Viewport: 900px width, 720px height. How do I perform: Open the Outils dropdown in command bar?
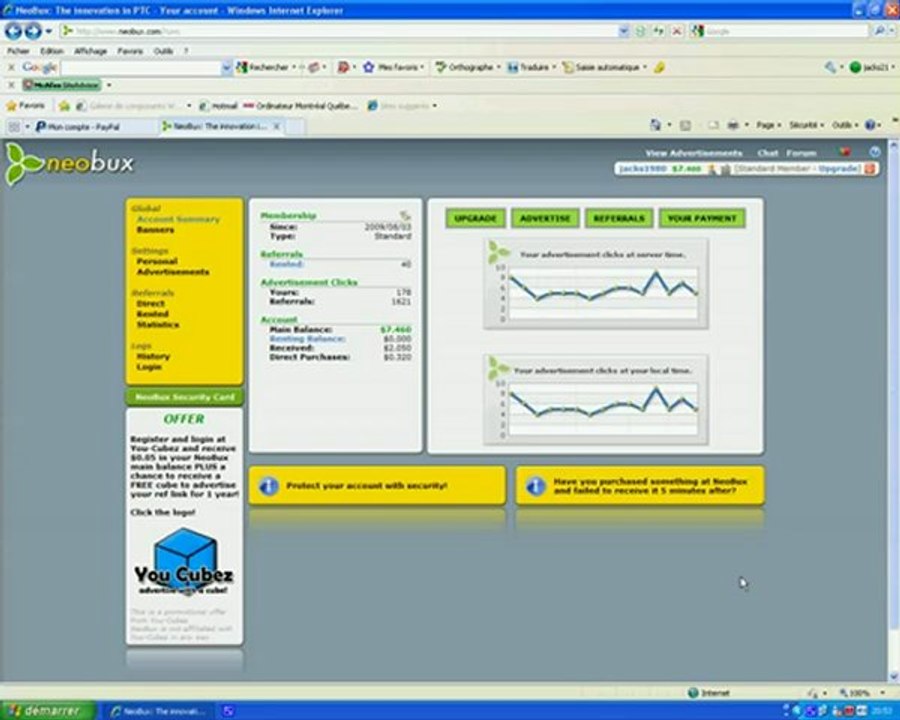pyautogui.click(x=844, y=125)
